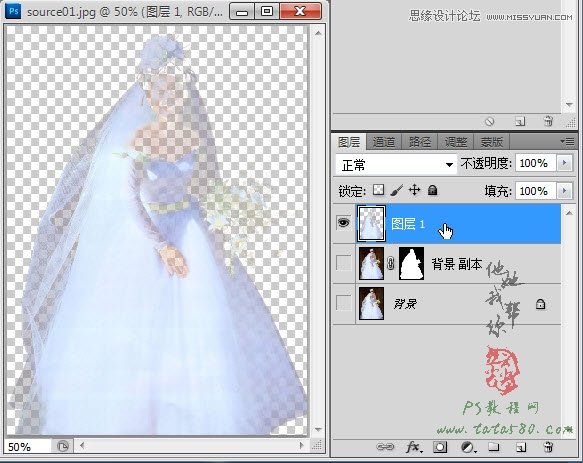
Task: Switch to the 调整 tab
Action: 456,142
